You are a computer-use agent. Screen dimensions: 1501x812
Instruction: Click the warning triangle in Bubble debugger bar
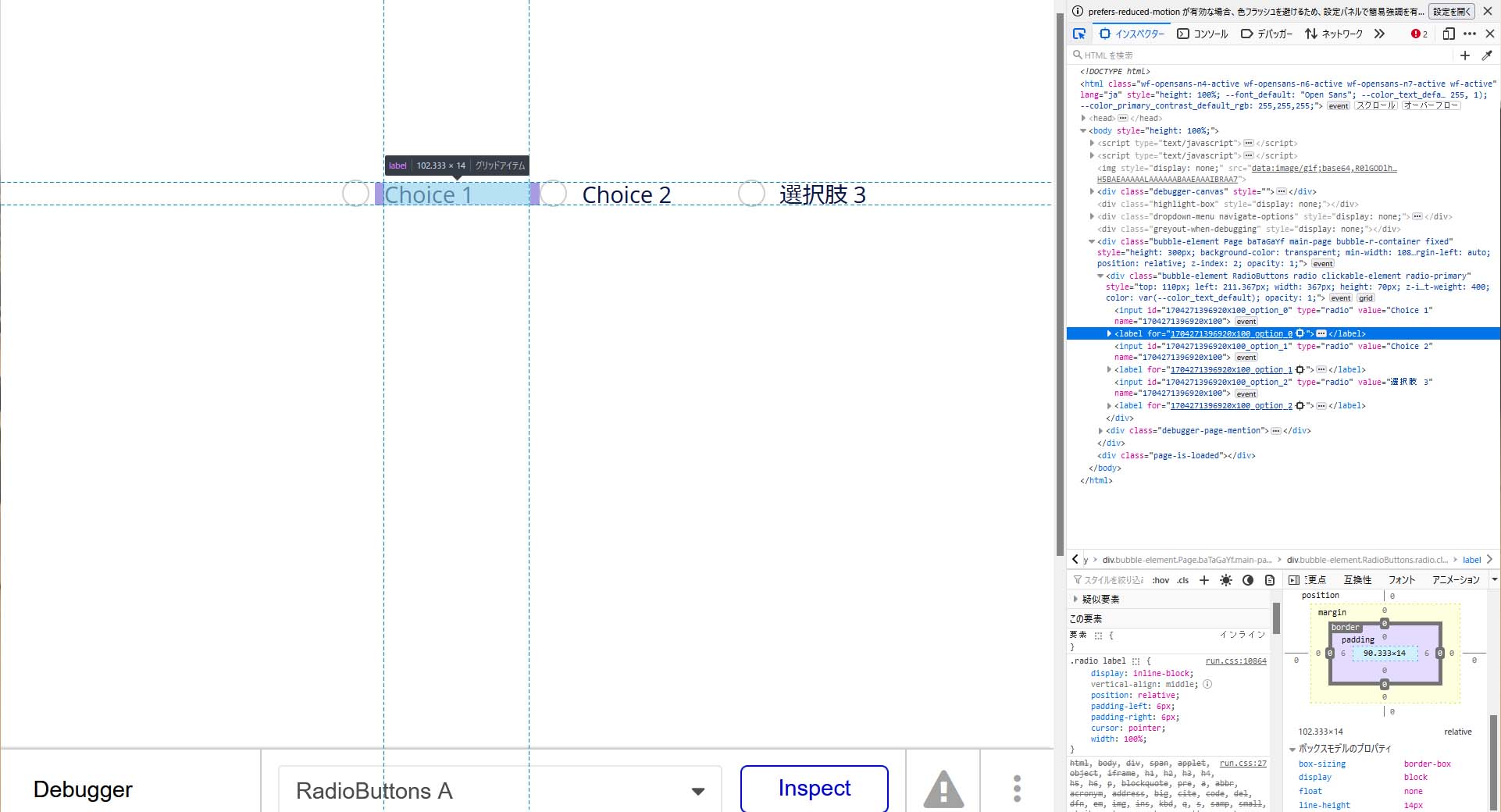point(943,789)
